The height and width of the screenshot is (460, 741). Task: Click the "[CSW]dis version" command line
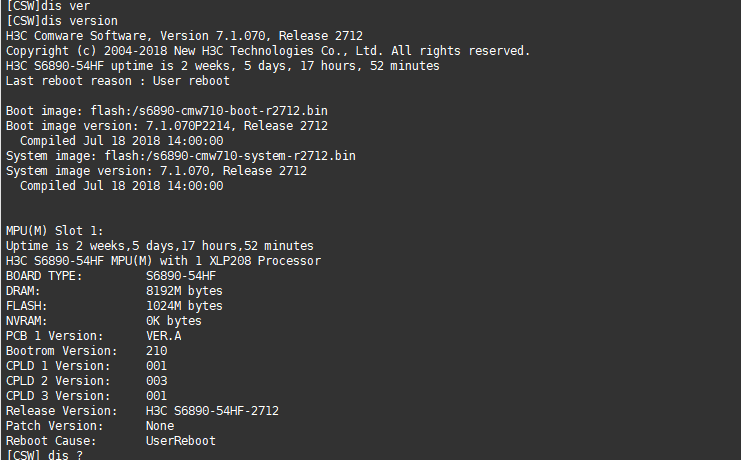pyautogui.click(x=61, y=21)
